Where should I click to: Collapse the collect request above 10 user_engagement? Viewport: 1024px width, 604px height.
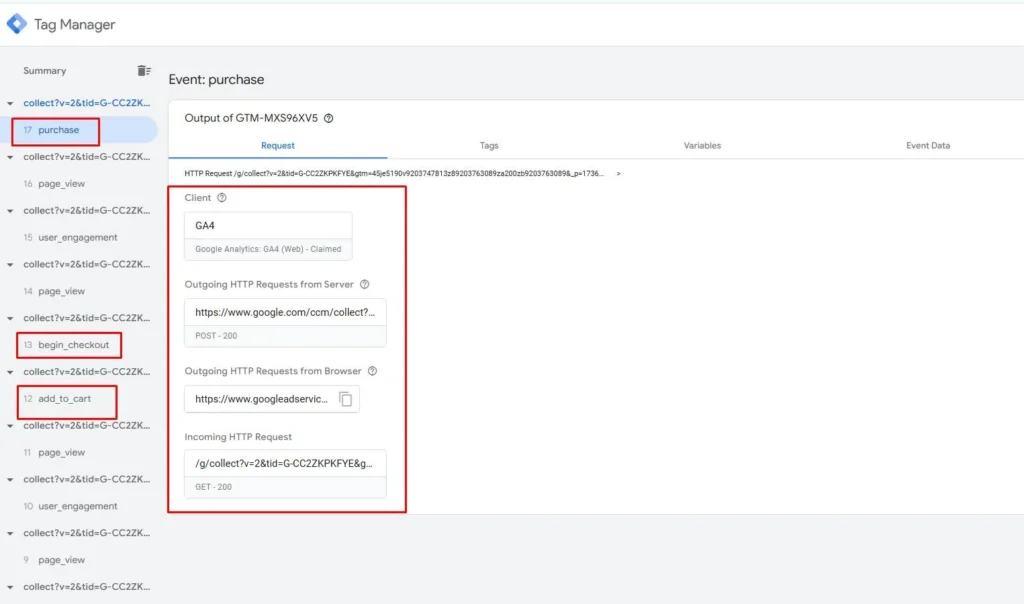10,479
